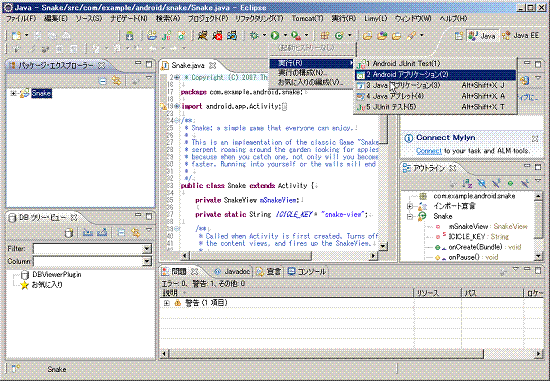550x381 pixels.
Task: Click the collapse-all icon in DB Tree View
Action: coord(121,232)
